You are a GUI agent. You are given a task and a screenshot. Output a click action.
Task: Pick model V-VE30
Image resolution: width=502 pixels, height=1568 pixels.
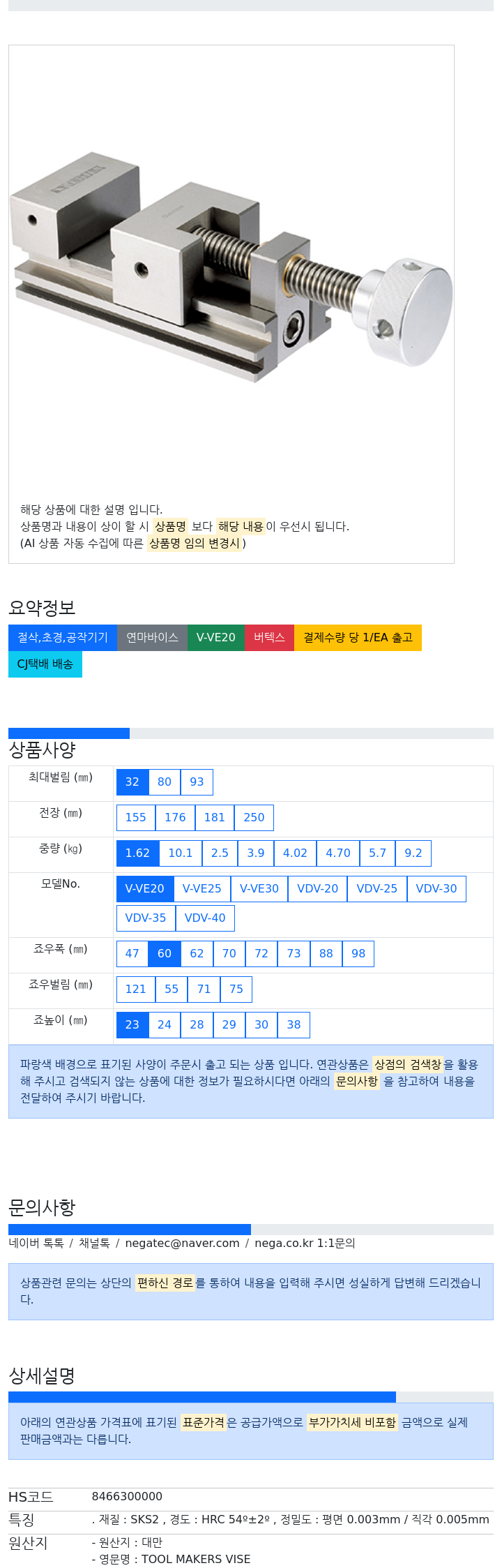click(259, 889)
